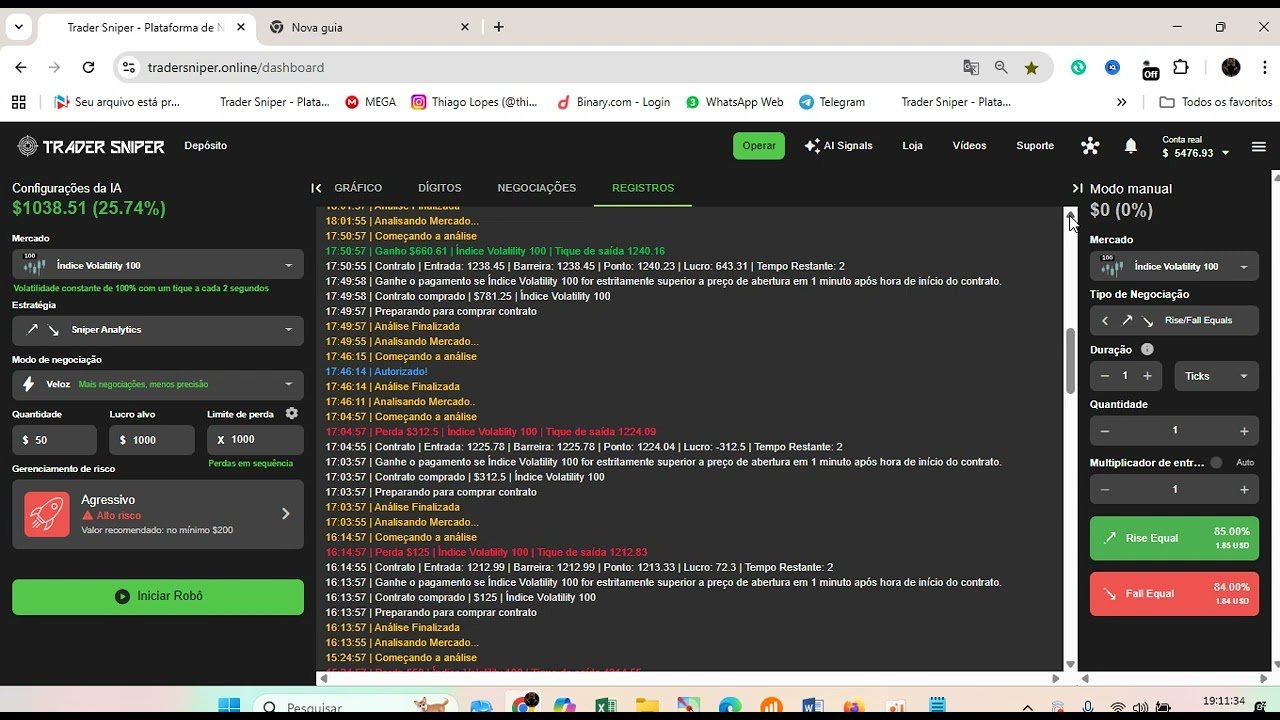Image resolution: width=1280 pixels, height=720 pixels.
Task: Expand the Agressivo risk management card
Action: coord(158,514)
